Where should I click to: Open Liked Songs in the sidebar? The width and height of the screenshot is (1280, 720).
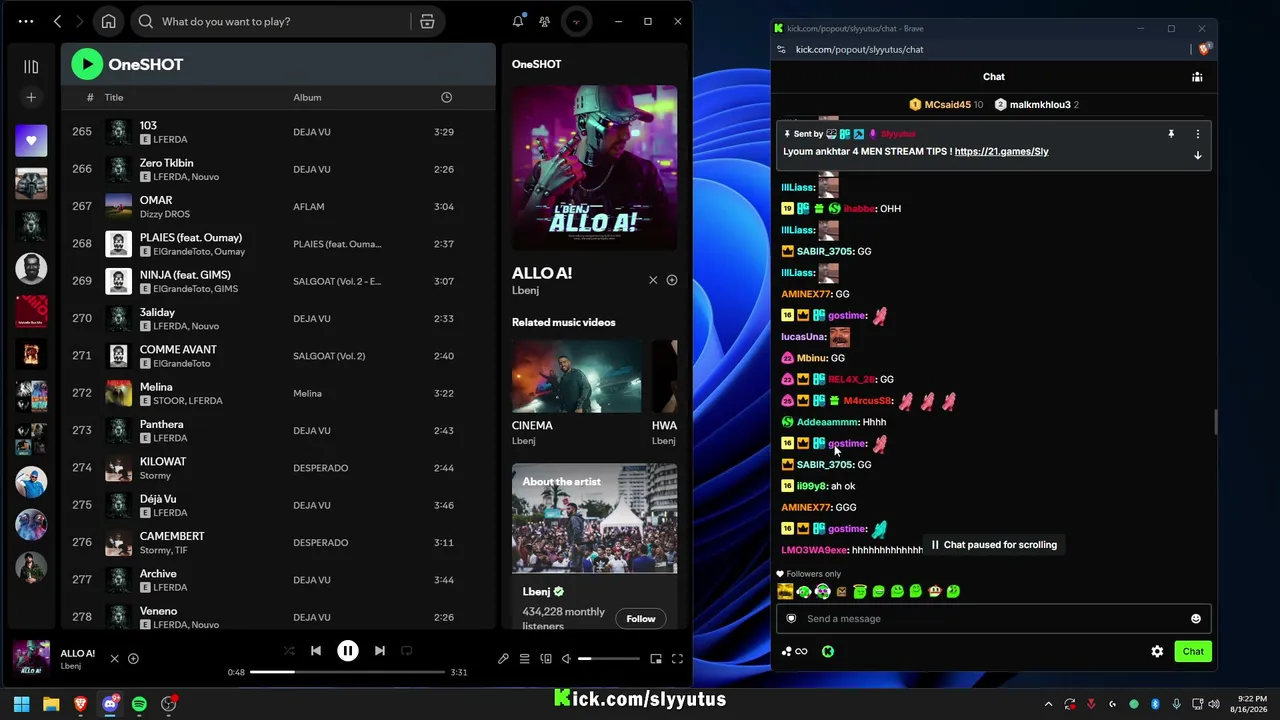point(31,141)
